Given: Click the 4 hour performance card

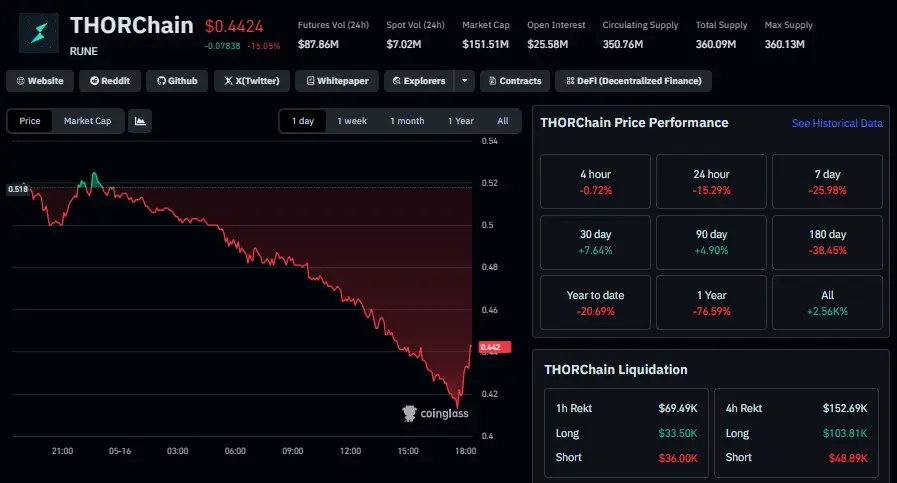Looking at the screenshot, I should [x=595, y=181].
